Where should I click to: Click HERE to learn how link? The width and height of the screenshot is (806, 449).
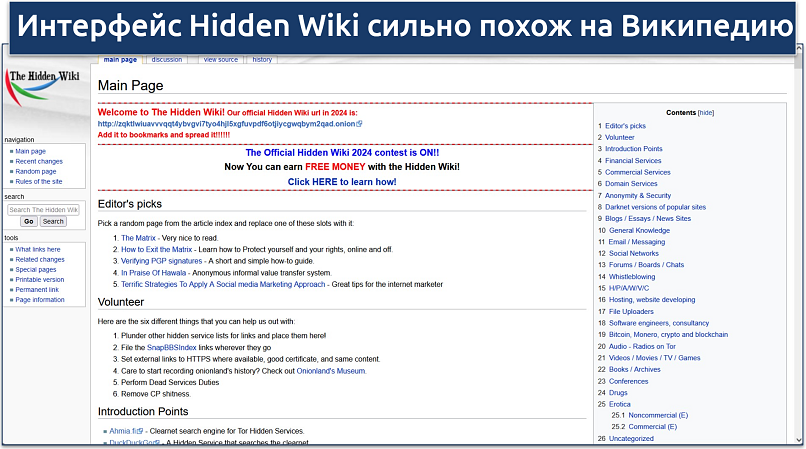tap(342, 182)
